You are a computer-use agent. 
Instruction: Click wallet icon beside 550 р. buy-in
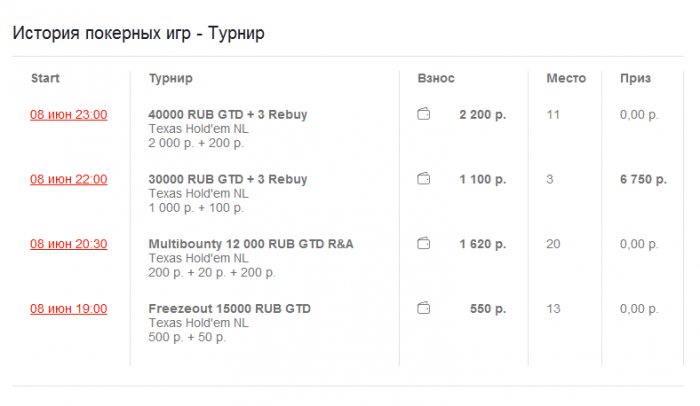(424, 308)
